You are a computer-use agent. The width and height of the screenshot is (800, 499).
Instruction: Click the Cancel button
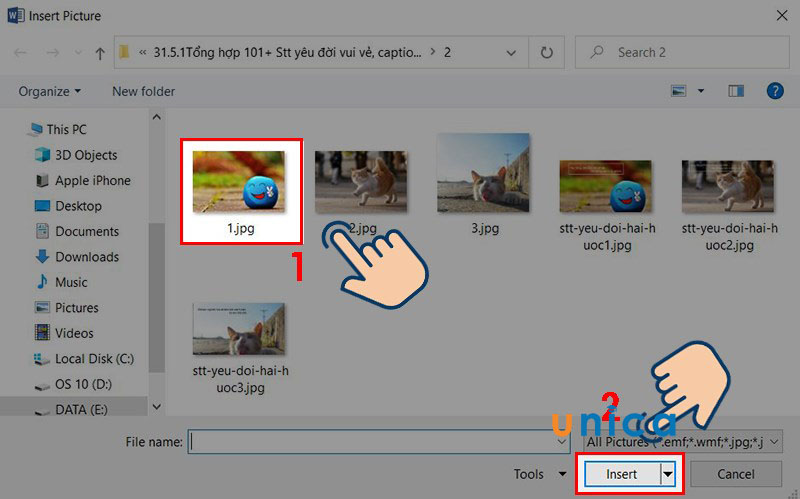point(736,474)
